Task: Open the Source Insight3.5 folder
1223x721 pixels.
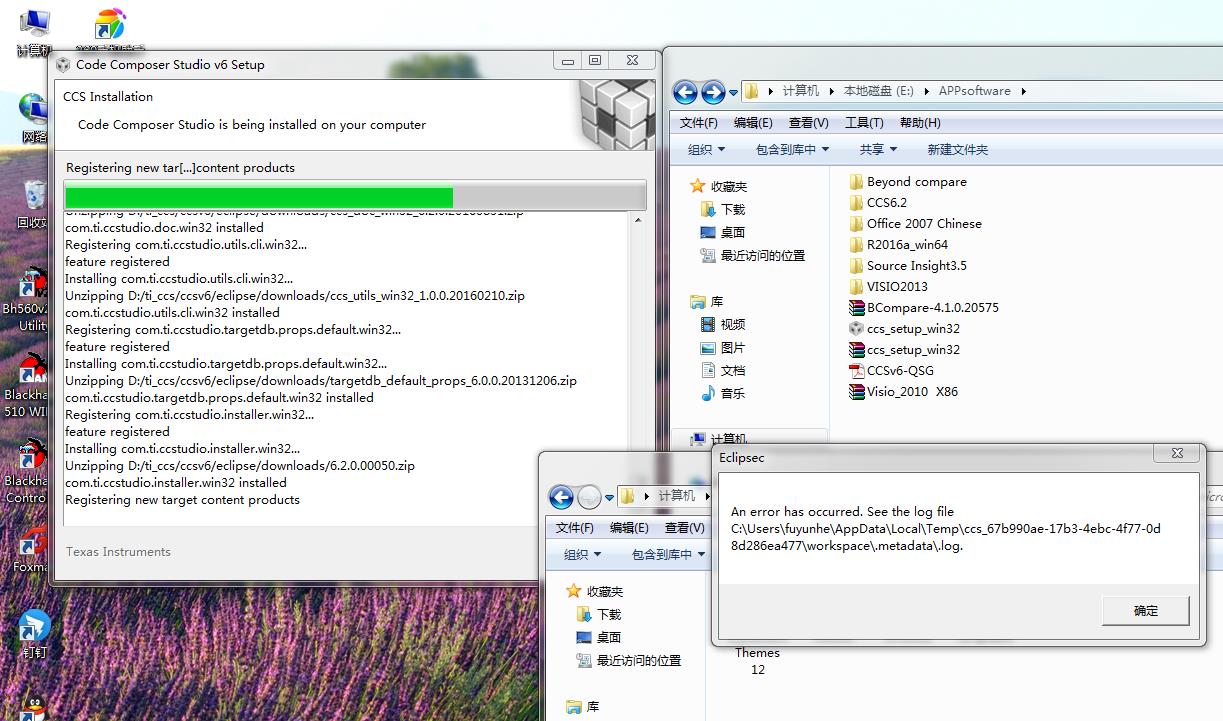Action: pos(908,266)
